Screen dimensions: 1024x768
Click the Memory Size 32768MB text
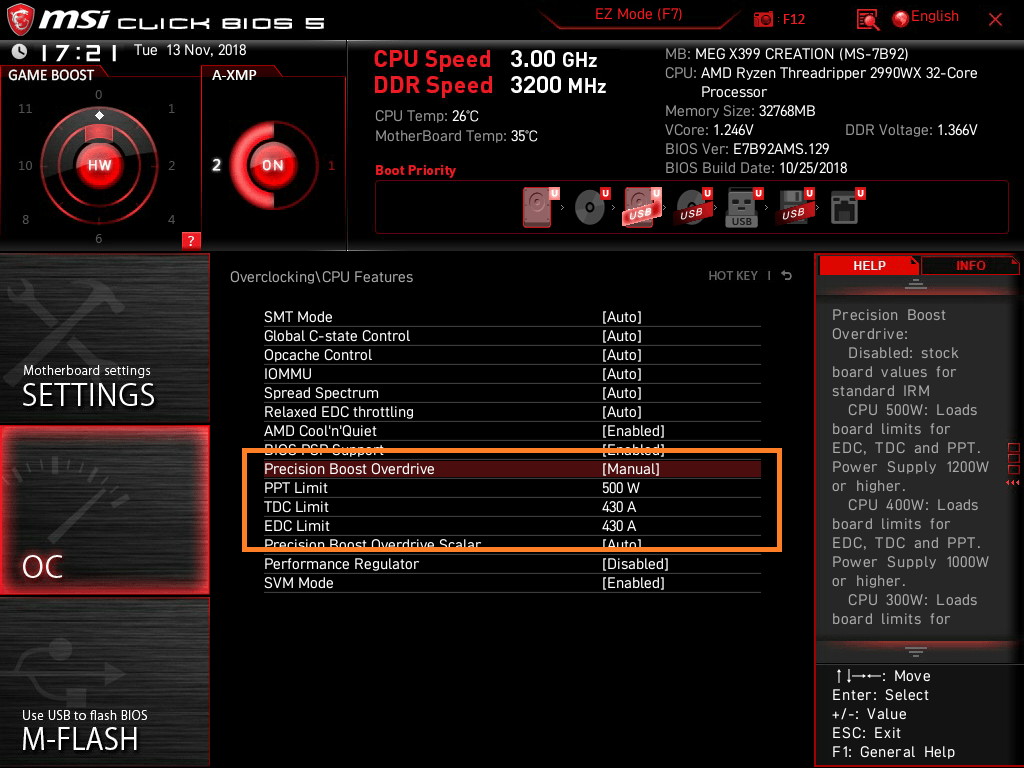pos(740,111)
